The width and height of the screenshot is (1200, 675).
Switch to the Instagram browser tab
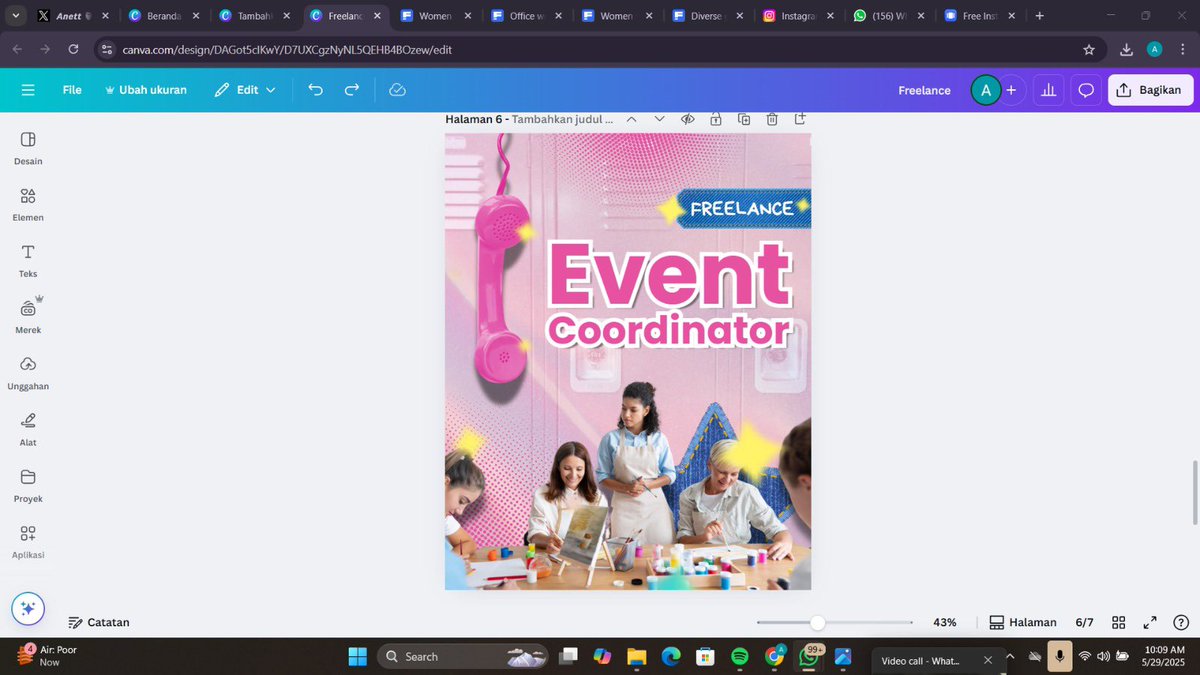coord(795,15)
